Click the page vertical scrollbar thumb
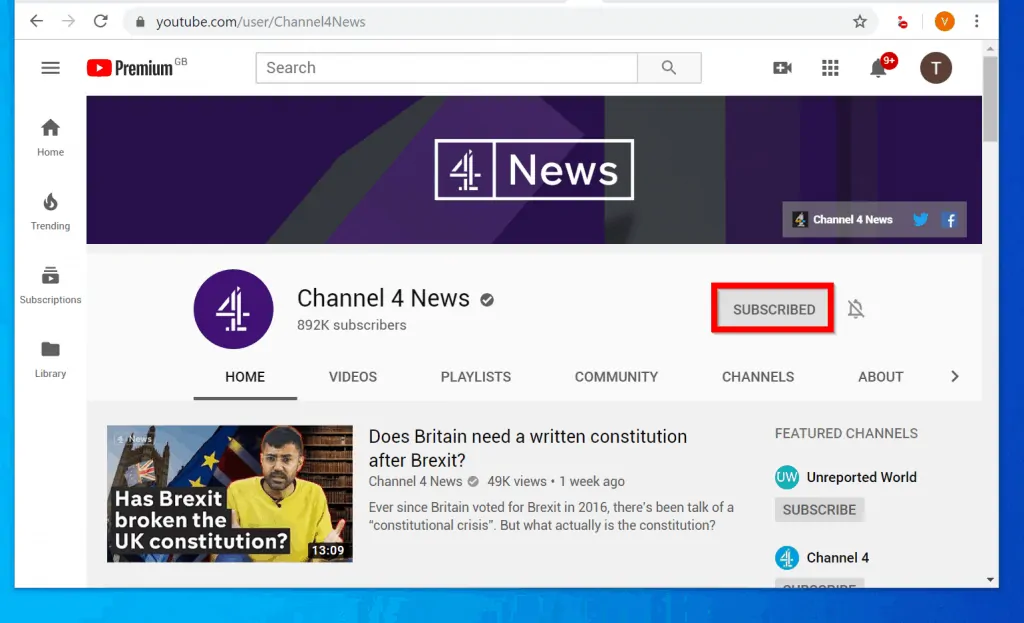The width and height of the screenshot is (1024, 623). coord(990,99)
